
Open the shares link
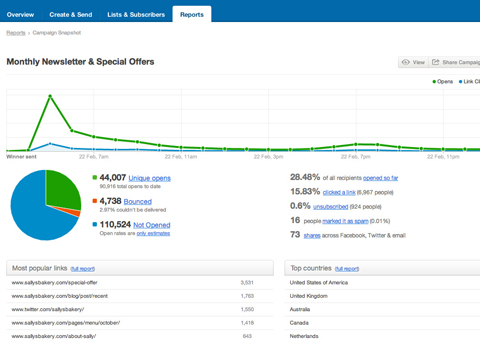[x=312, y=236]
